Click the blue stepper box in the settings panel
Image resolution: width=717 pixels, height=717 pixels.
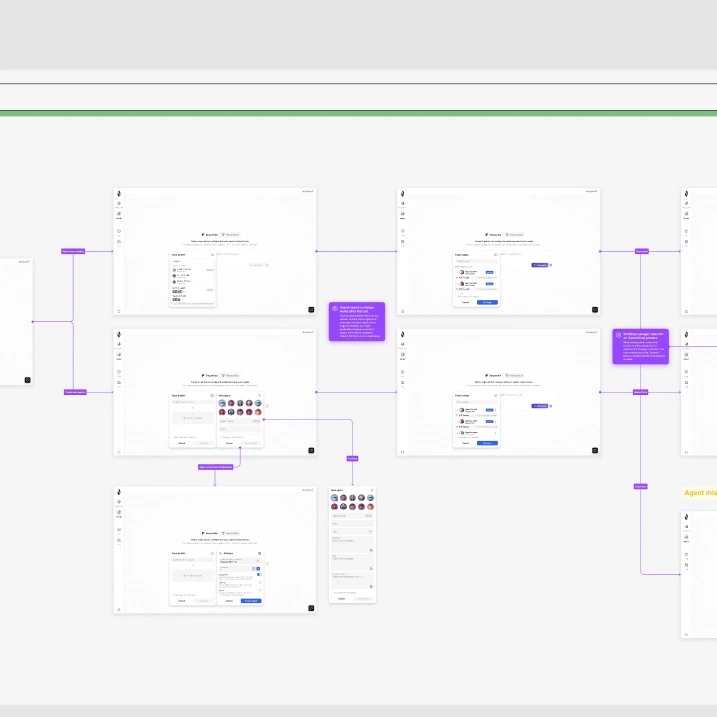tap(258, 568)
